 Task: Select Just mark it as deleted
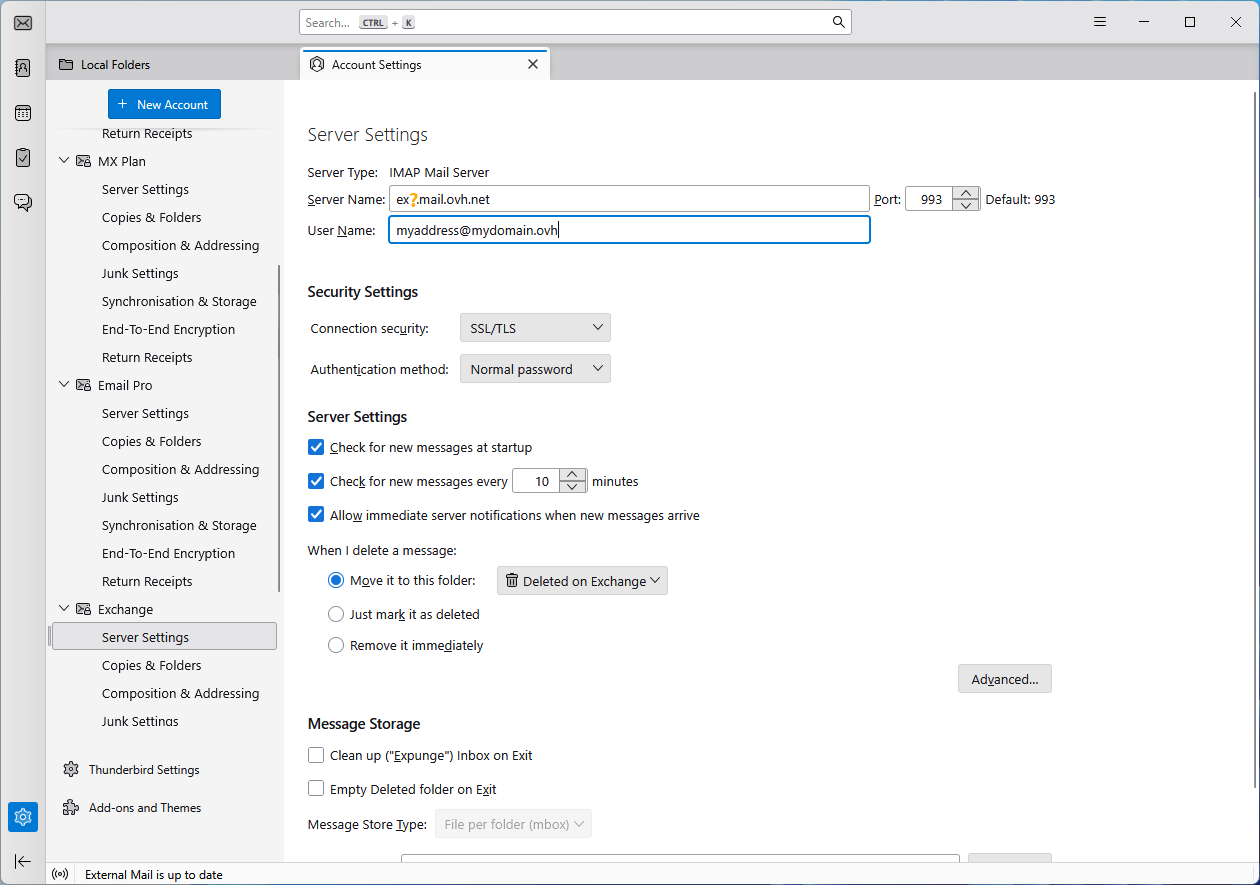pyautogui.click(x=336, y=614)
